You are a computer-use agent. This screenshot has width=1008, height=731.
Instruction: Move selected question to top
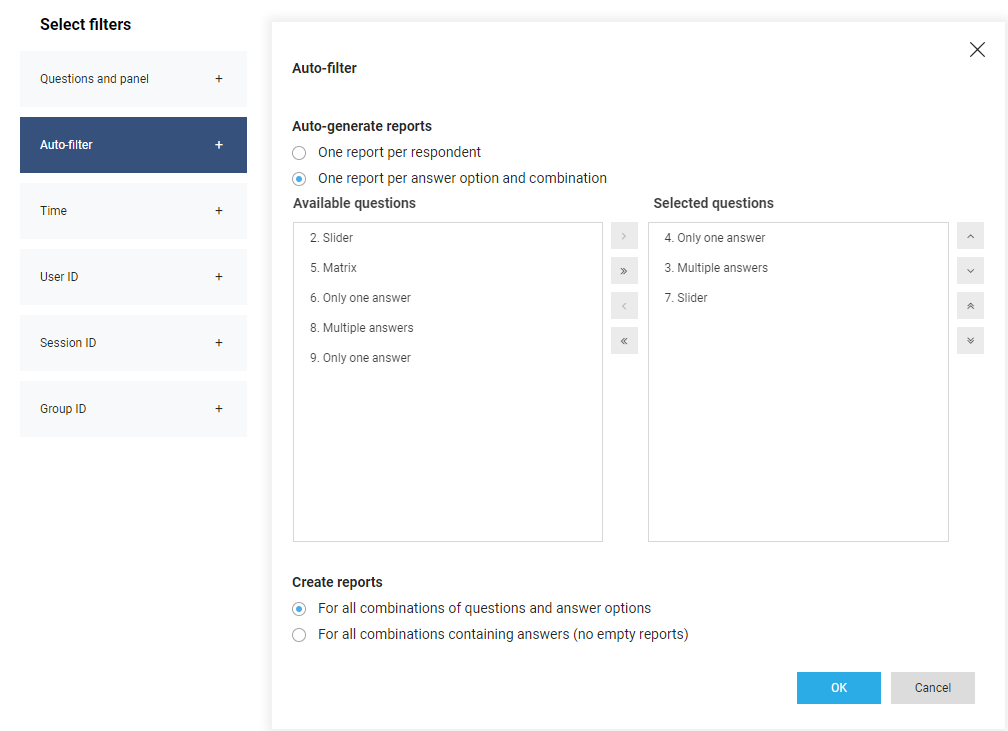tap(970, 306)
